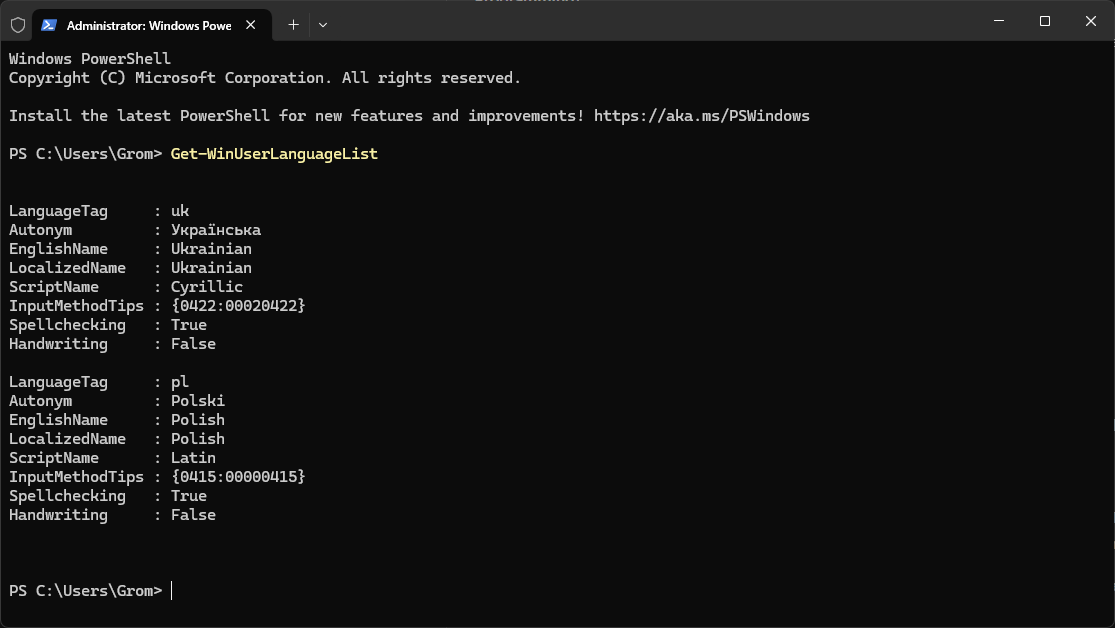1115x628 pixels.
Task: Click the last PS C:\Users\Grom> prompt
Action: coord(85,591)
